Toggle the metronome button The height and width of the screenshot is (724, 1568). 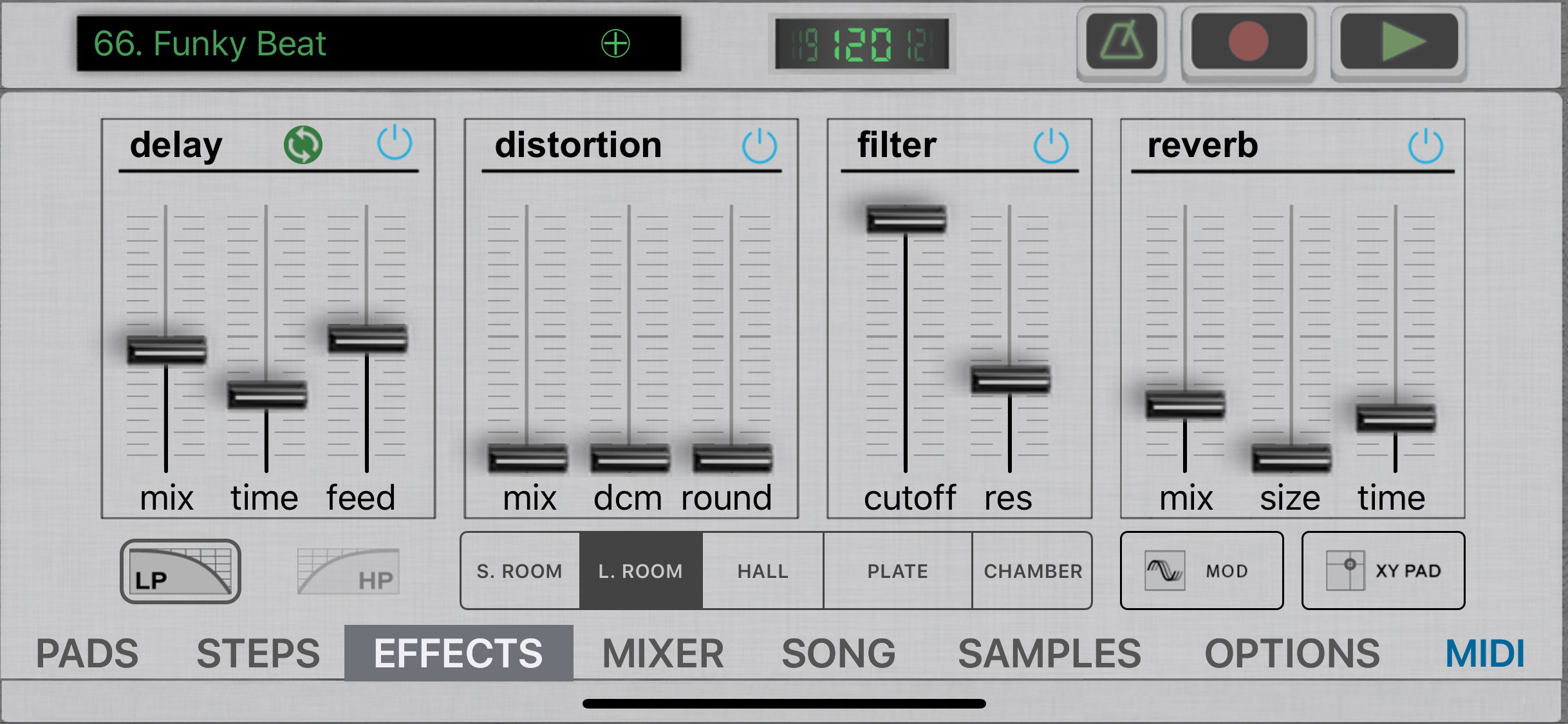pos(1121,42)
